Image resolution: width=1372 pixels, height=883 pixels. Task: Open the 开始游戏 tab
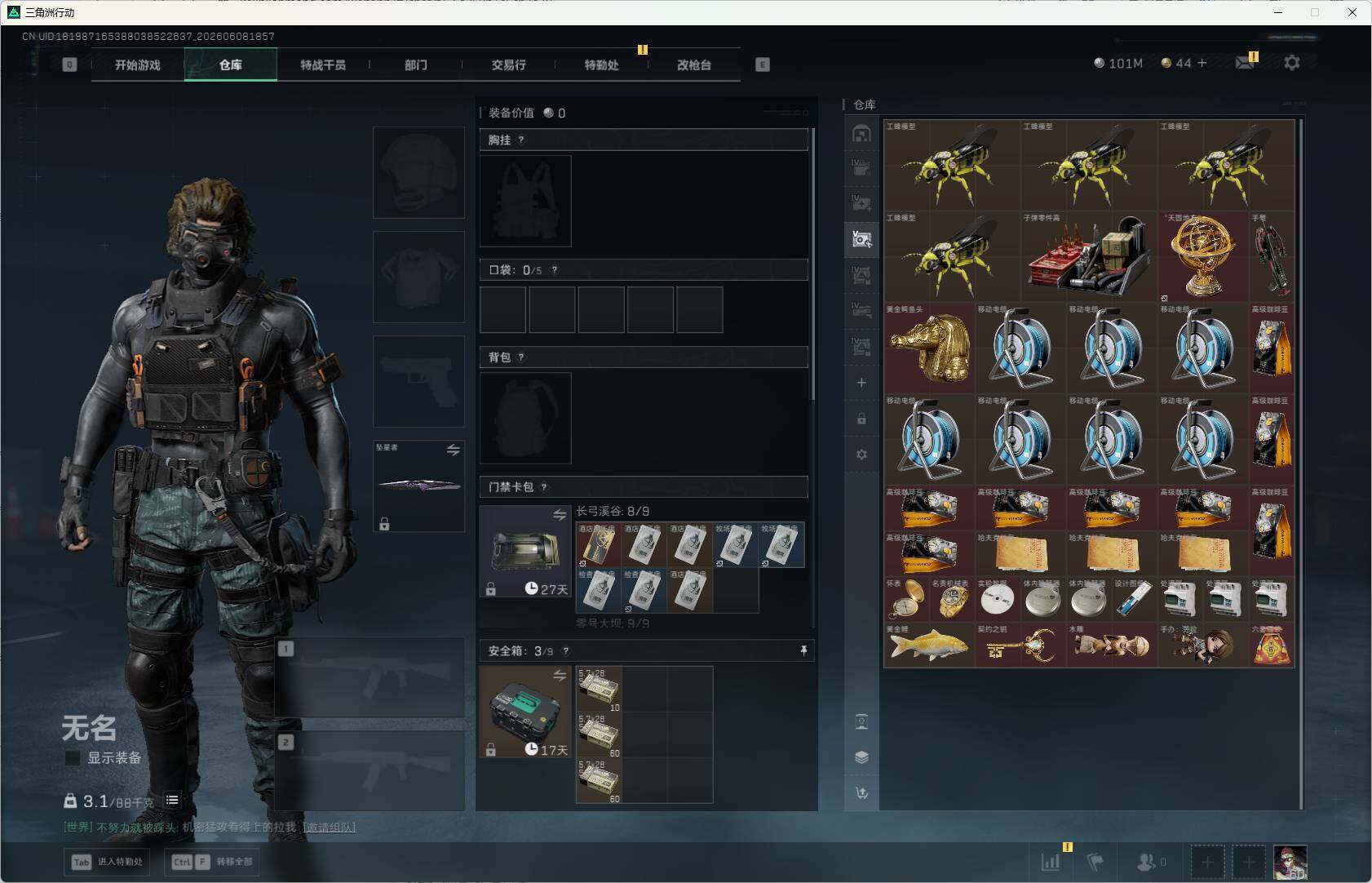click(x=138, y=64)
